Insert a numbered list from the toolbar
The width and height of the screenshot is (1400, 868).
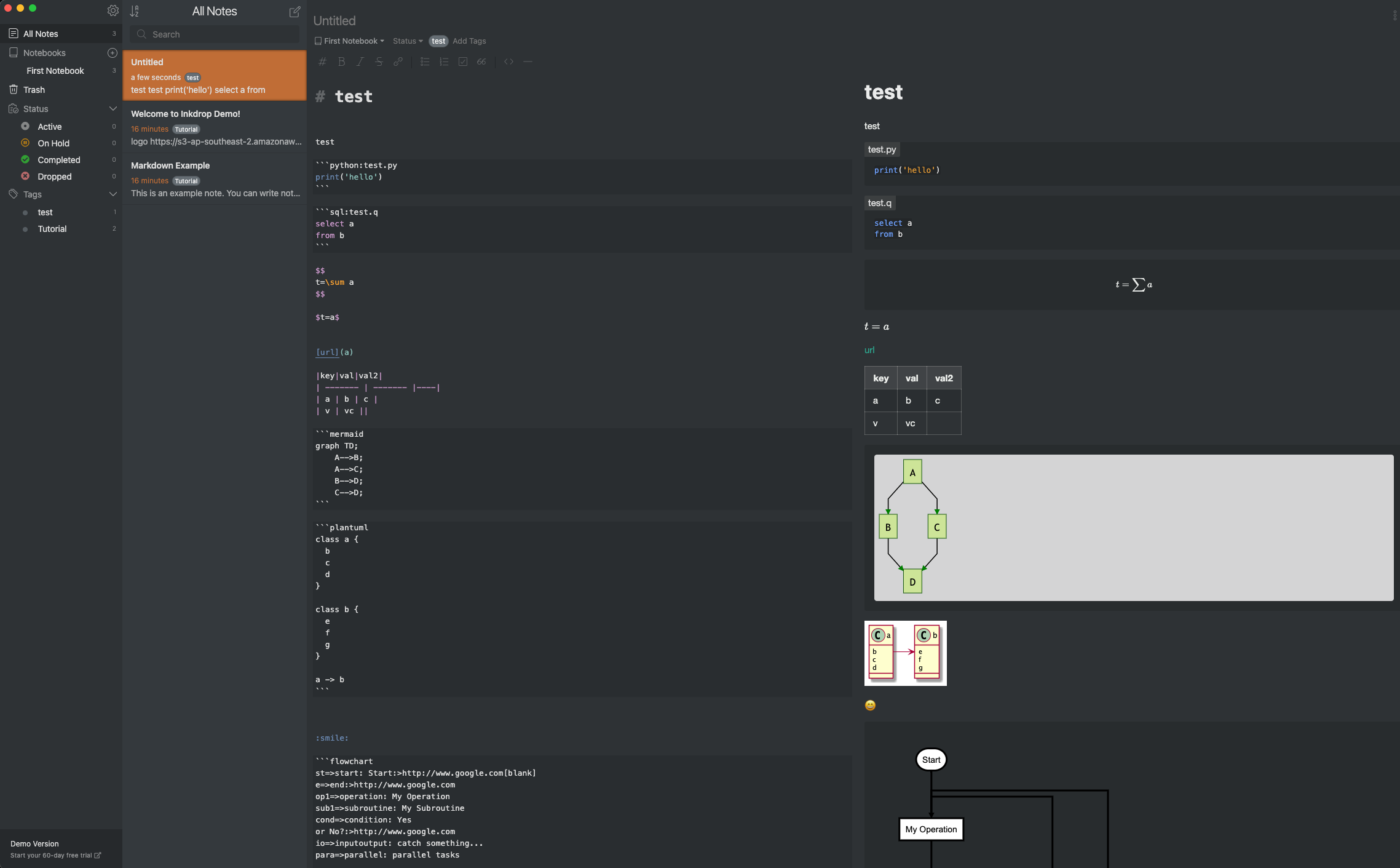444,62
